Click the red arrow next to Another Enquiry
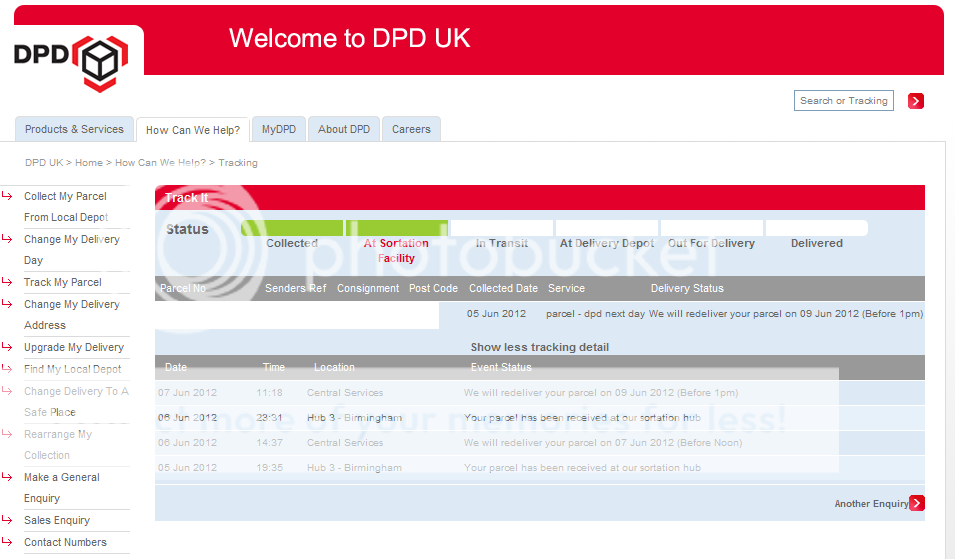The width and height of the screenshot is (955, 559). tap(917, 503)
